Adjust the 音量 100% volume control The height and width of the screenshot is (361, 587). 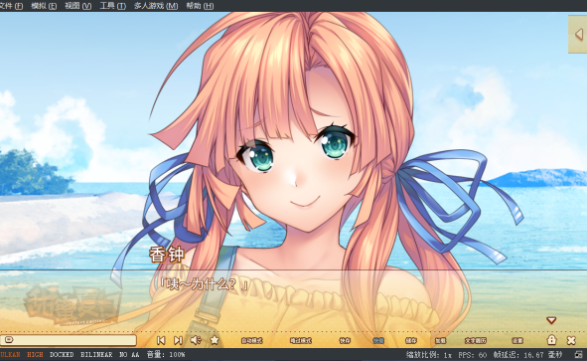point(166,354)
